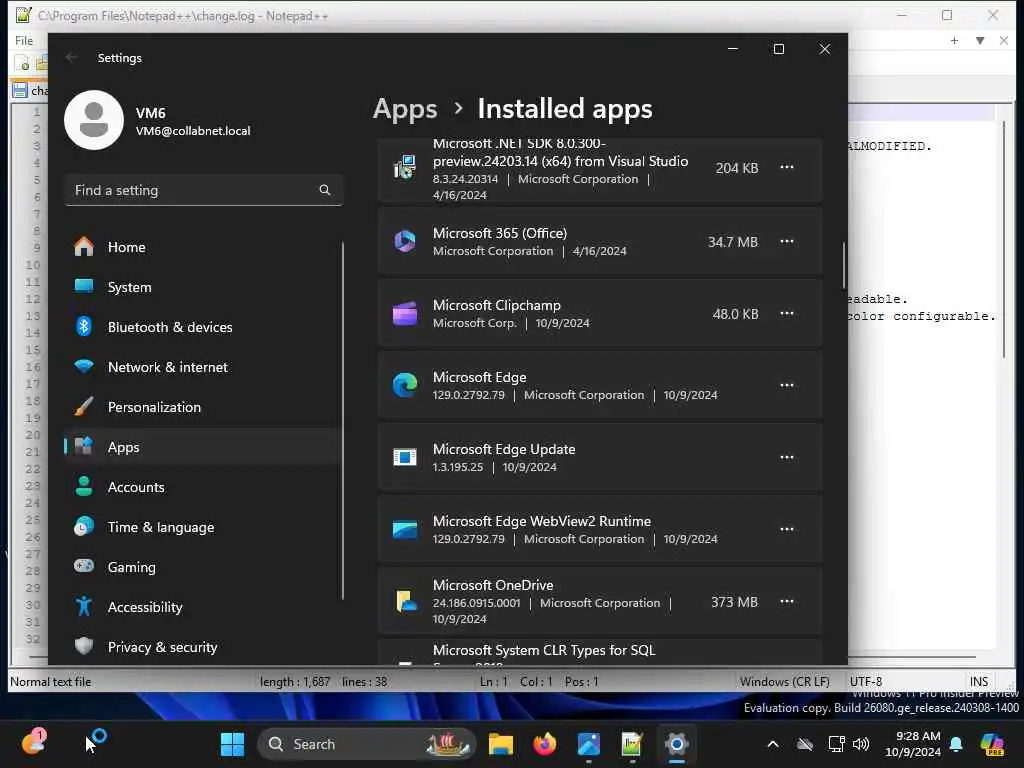Open Copilot preview icon on taskbar
Image resolution: width=1024 pixels, height=768 pixels.
click(992, 744)
